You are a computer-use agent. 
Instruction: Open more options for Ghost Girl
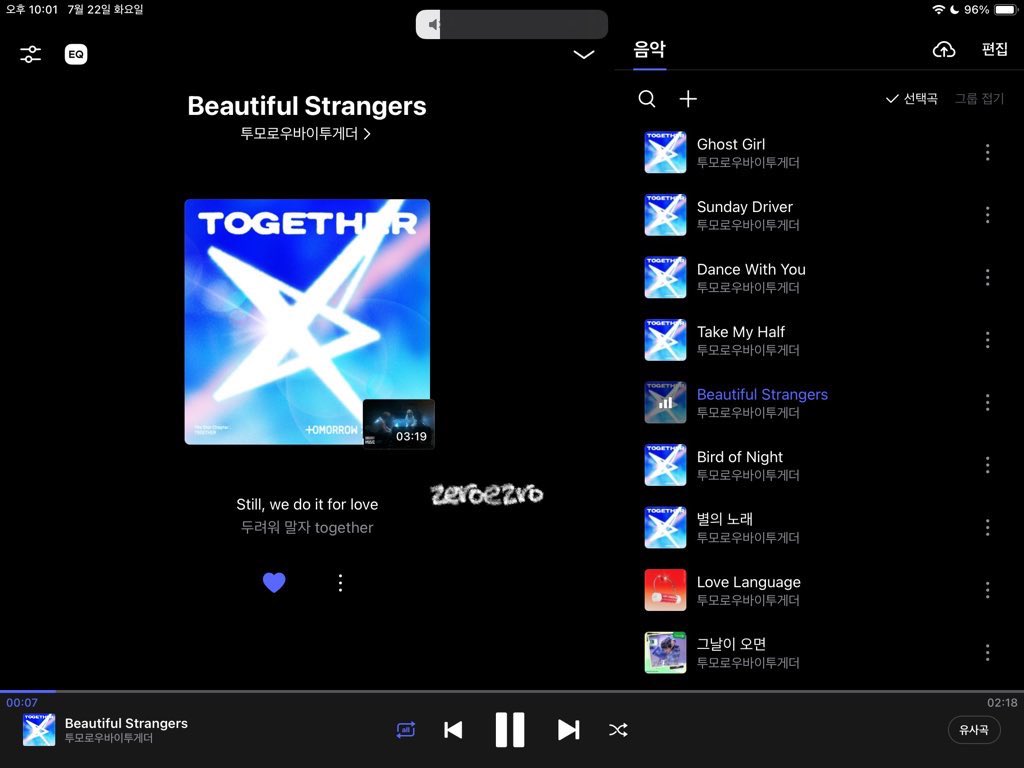pos(987,152)
